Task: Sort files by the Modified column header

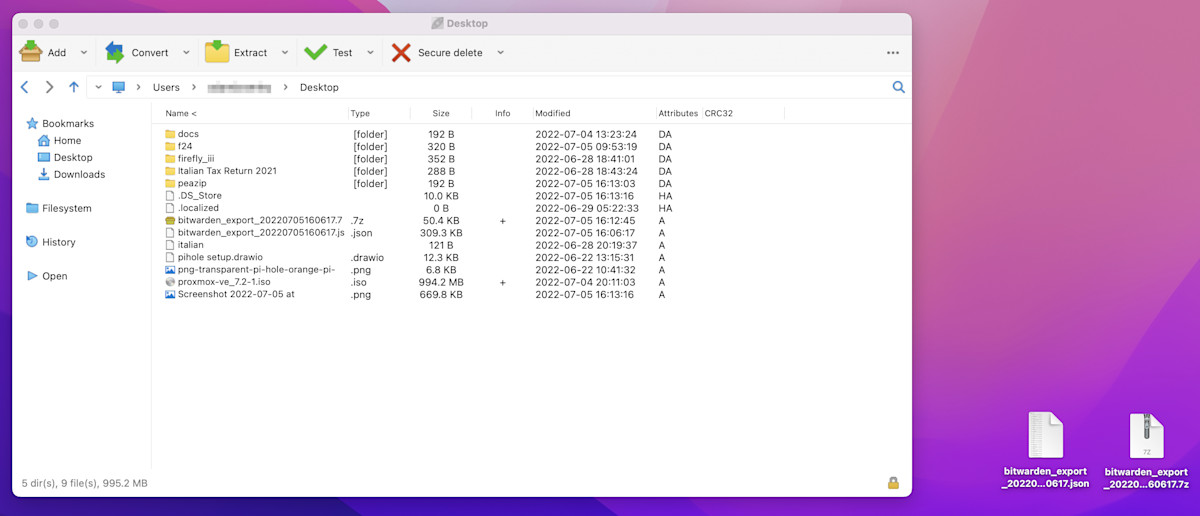Action: [x=552, y=113]
